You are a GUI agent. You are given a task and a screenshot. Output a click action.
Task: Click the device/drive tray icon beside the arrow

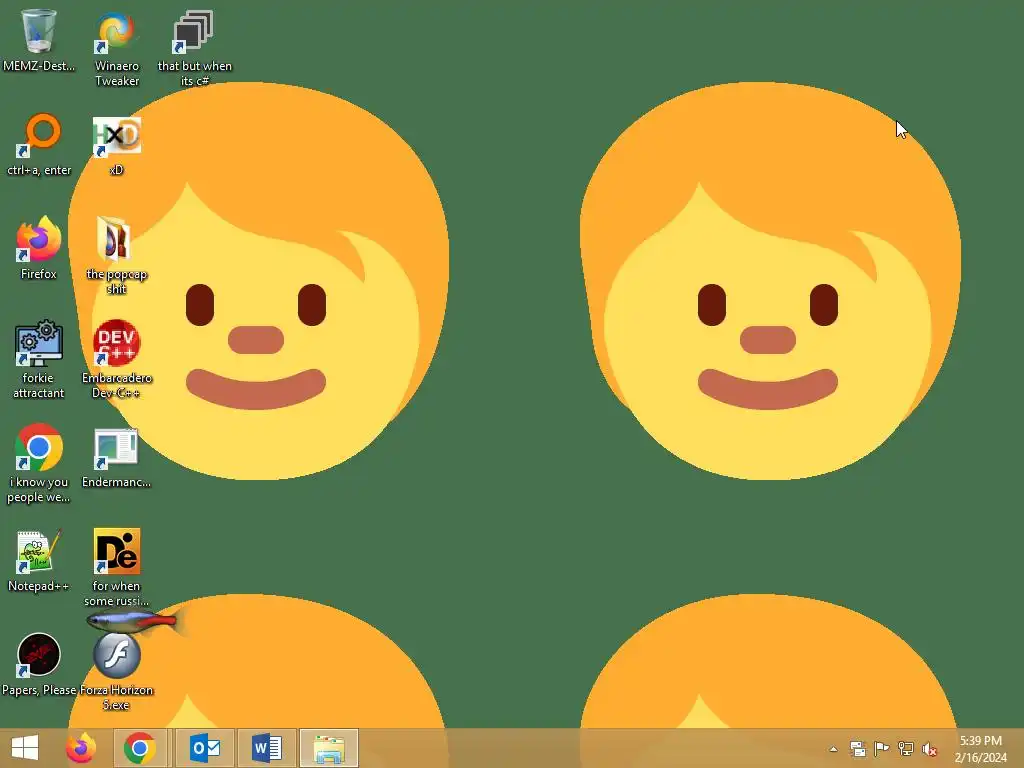coord(858,749)
